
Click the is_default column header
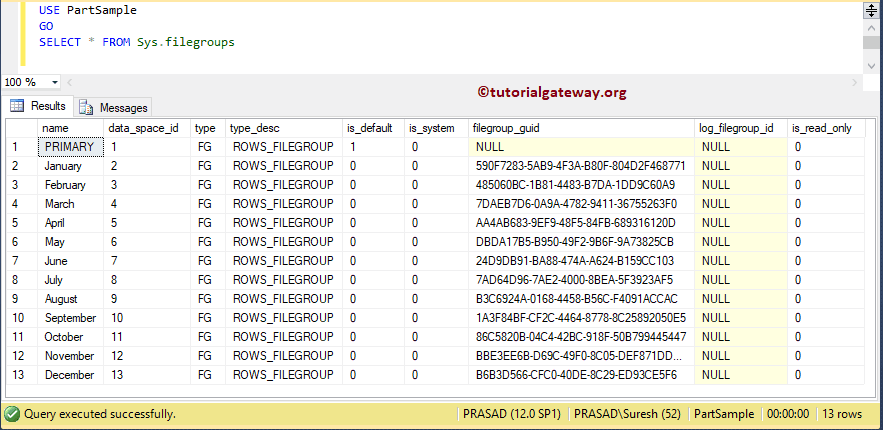[x=373, y=128]
